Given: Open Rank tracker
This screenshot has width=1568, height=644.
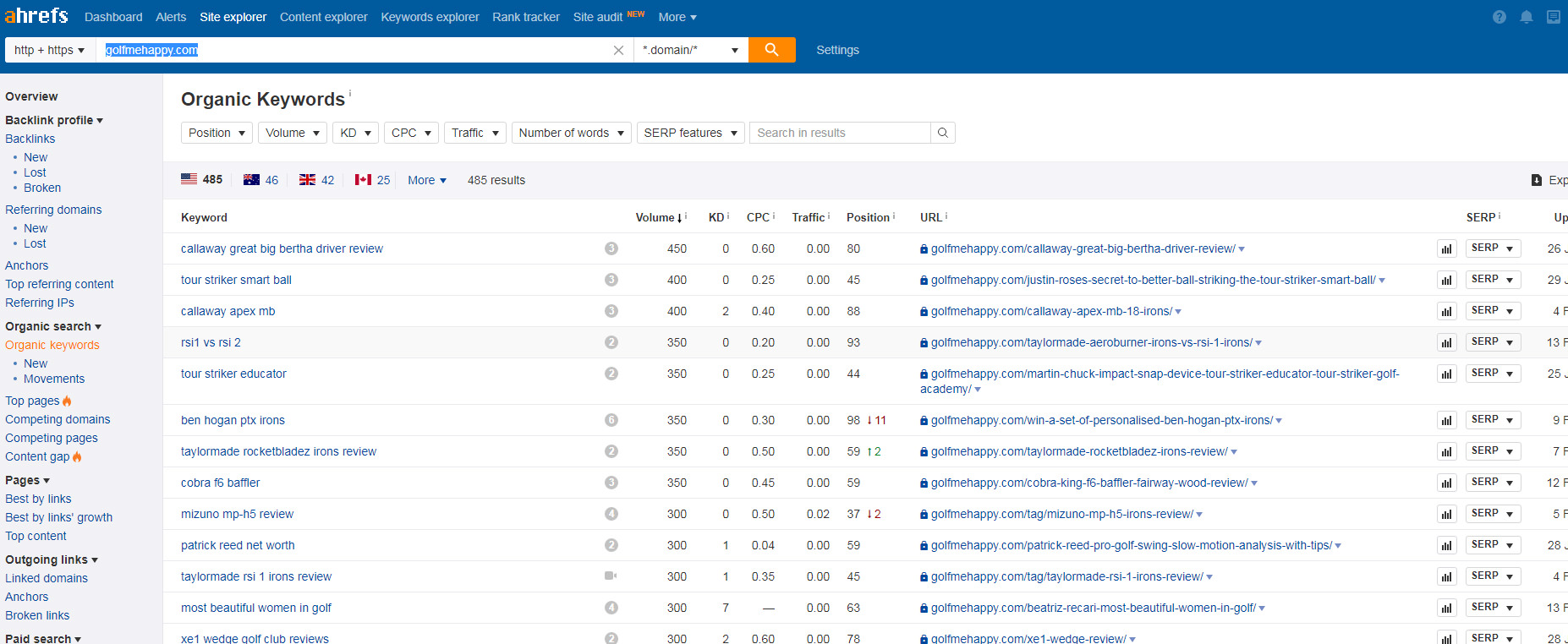Looking at the screenshot, I should 526,17.
